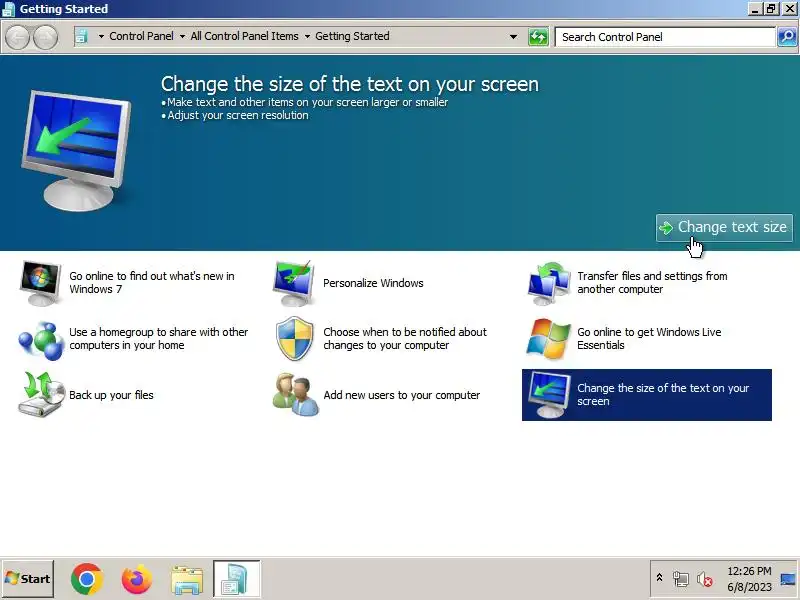Open the clock showing 12:26 PM

point(749,579)
